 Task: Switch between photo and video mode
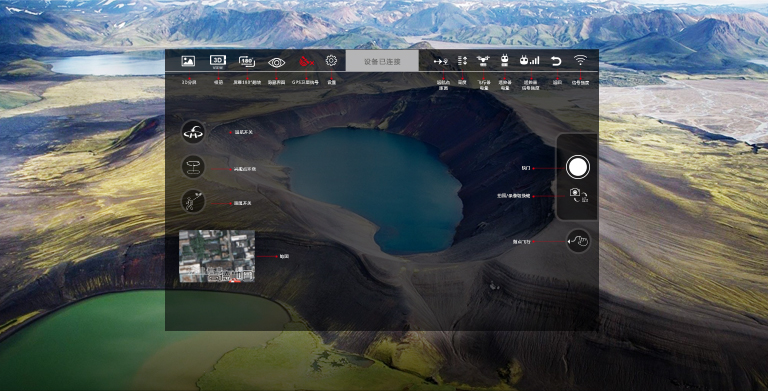pos(578,196)
